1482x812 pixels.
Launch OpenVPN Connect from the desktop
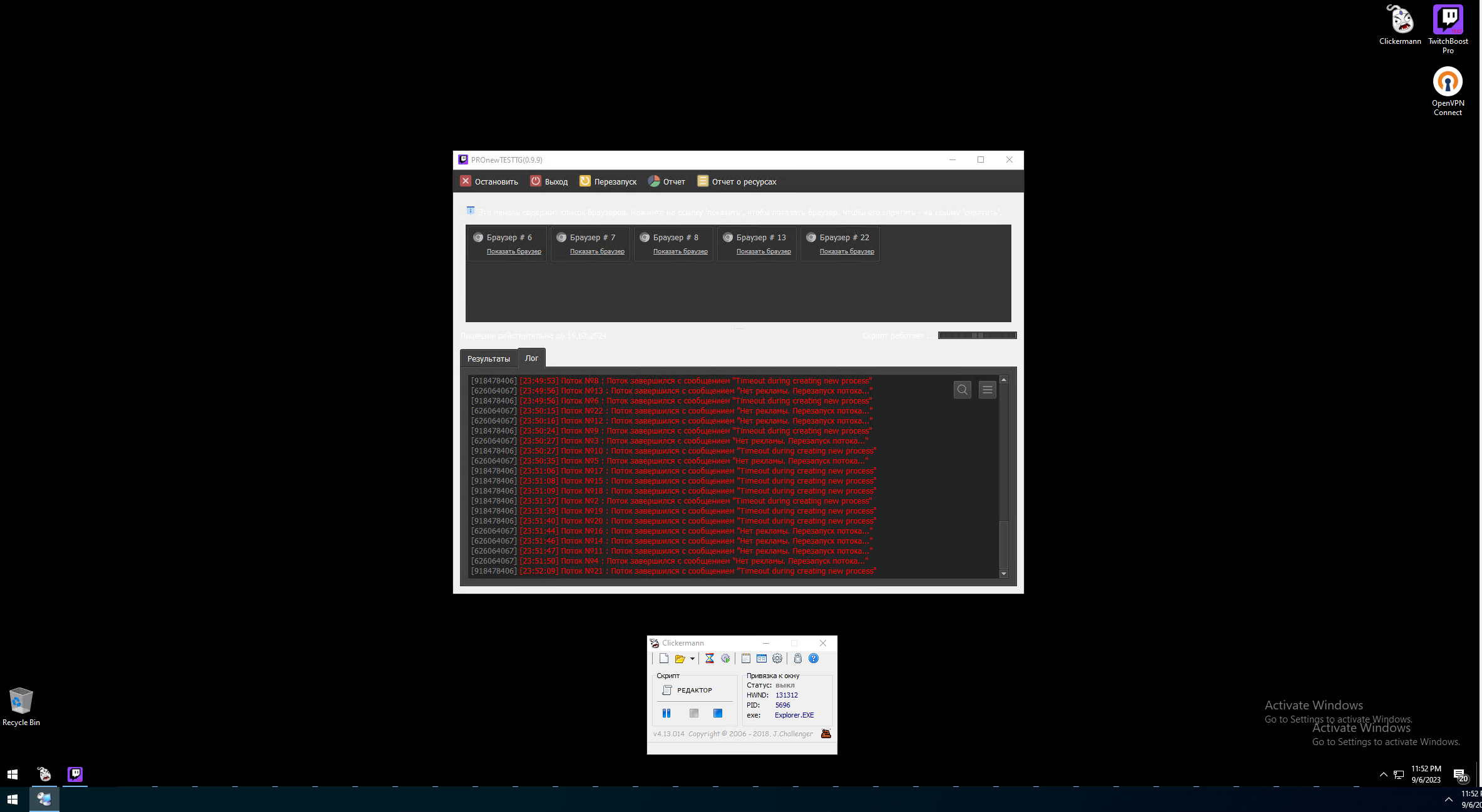tap(1448, 83)
